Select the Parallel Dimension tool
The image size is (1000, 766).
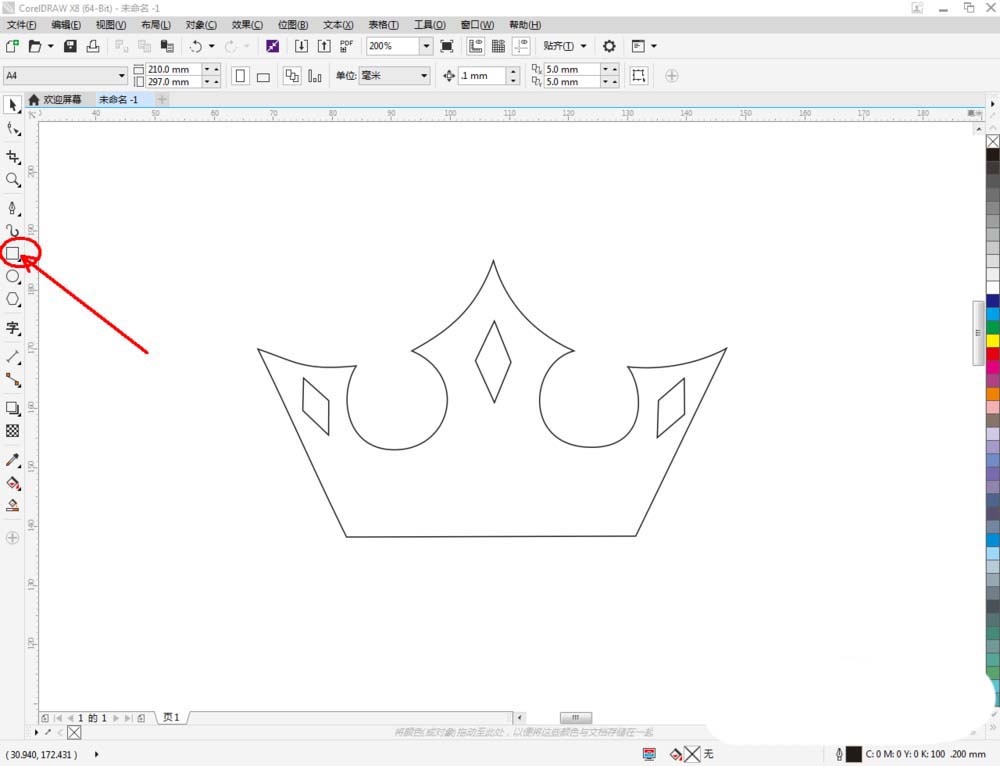pos(12,357)
